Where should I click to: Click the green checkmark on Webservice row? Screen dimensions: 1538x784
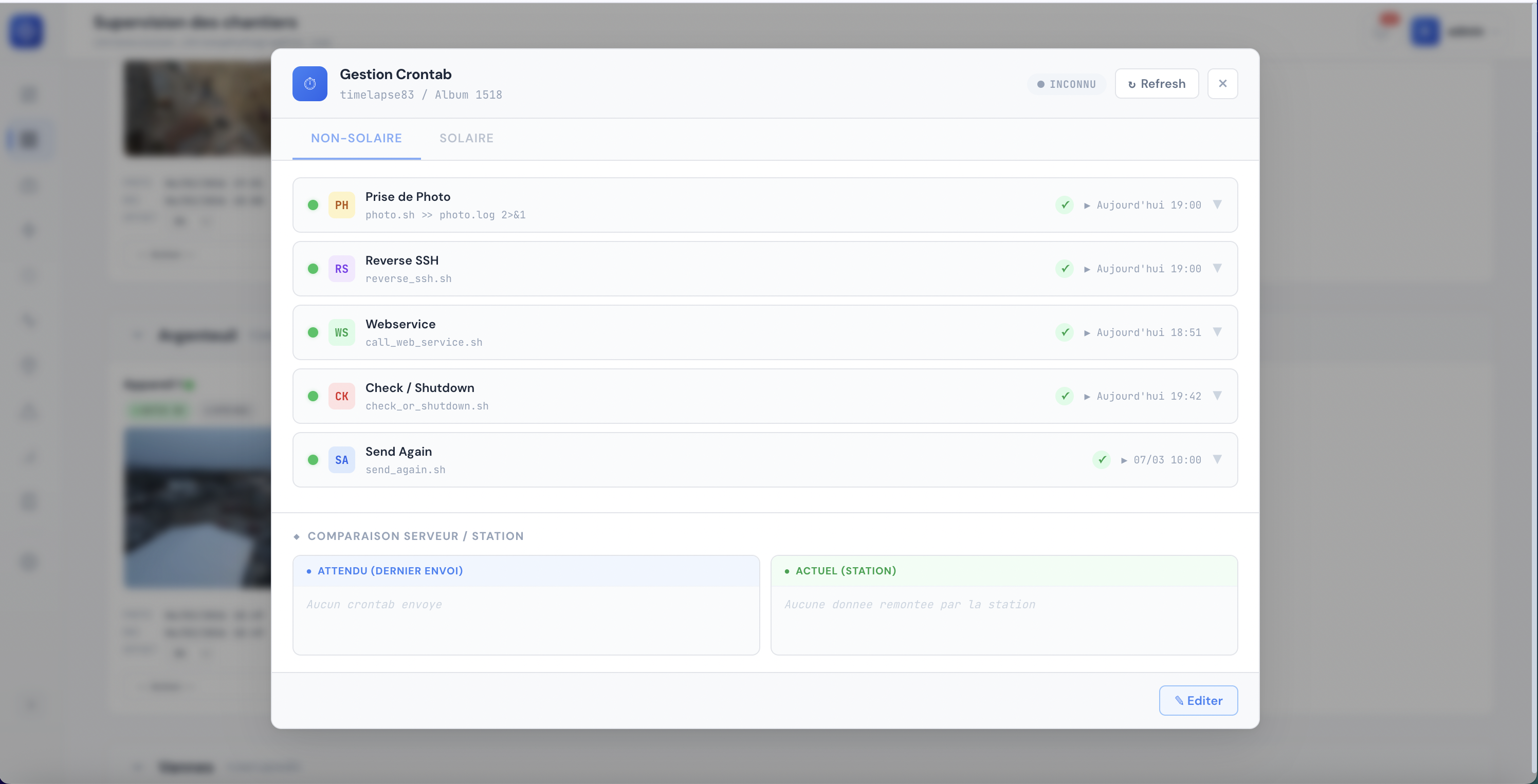click(x=1066, y=332)
